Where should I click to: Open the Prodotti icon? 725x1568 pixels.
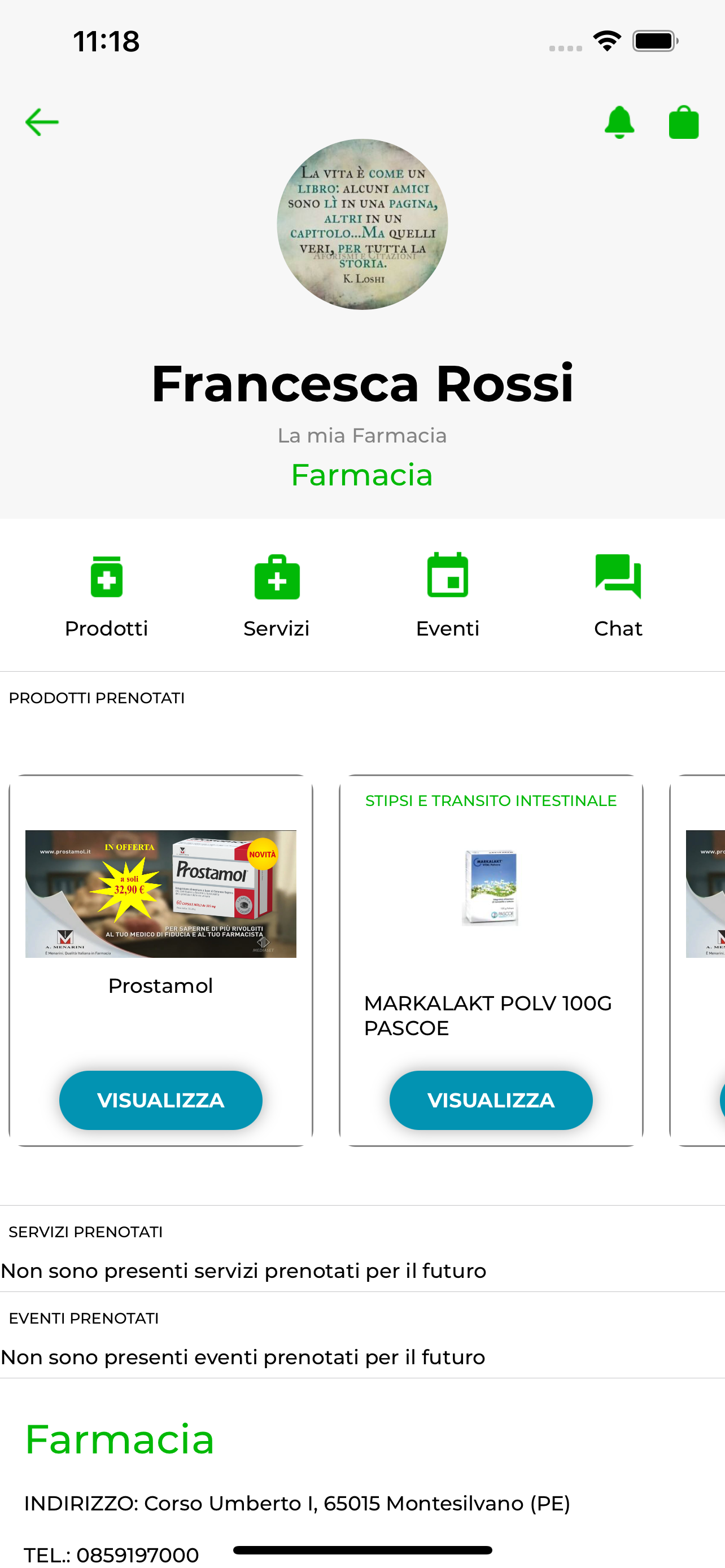(x=107, y=576)
